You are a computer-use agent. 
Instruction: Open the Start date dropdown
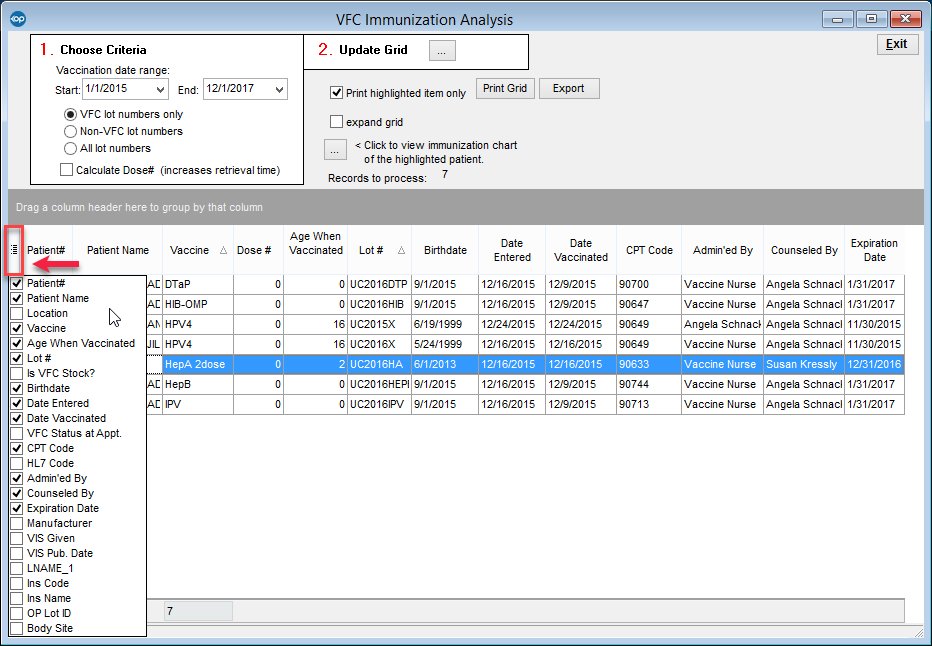[158, 90]
